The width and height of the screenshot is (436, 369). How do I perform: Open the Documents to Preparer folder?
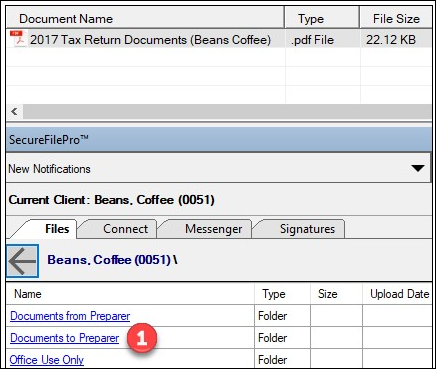[x=64, y=338]
